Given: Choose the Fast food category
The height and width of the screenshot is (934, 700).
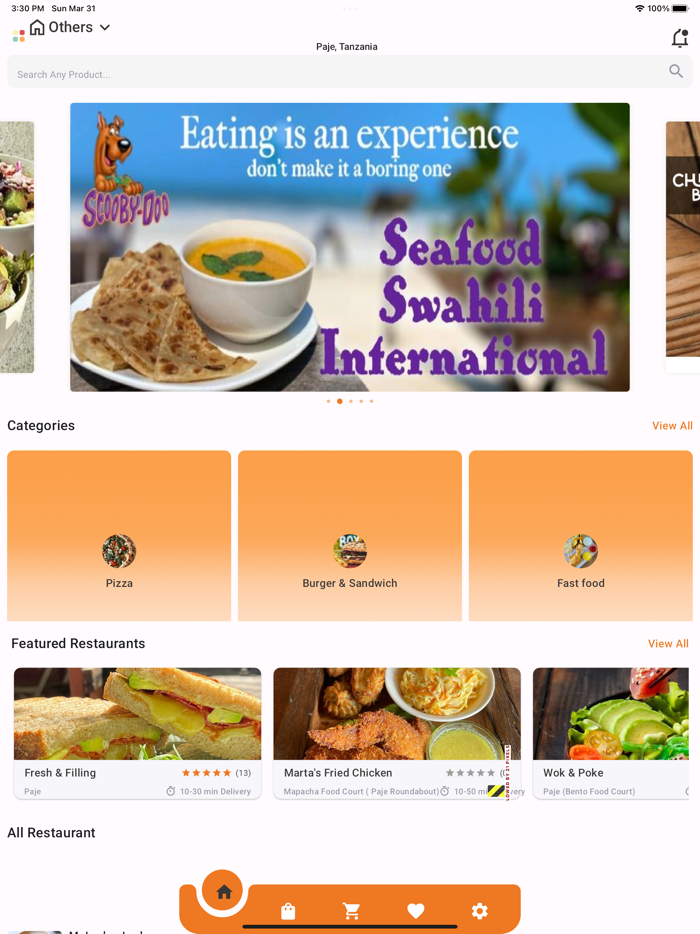Looking at the screenshot, I should [x=581, y=536].
